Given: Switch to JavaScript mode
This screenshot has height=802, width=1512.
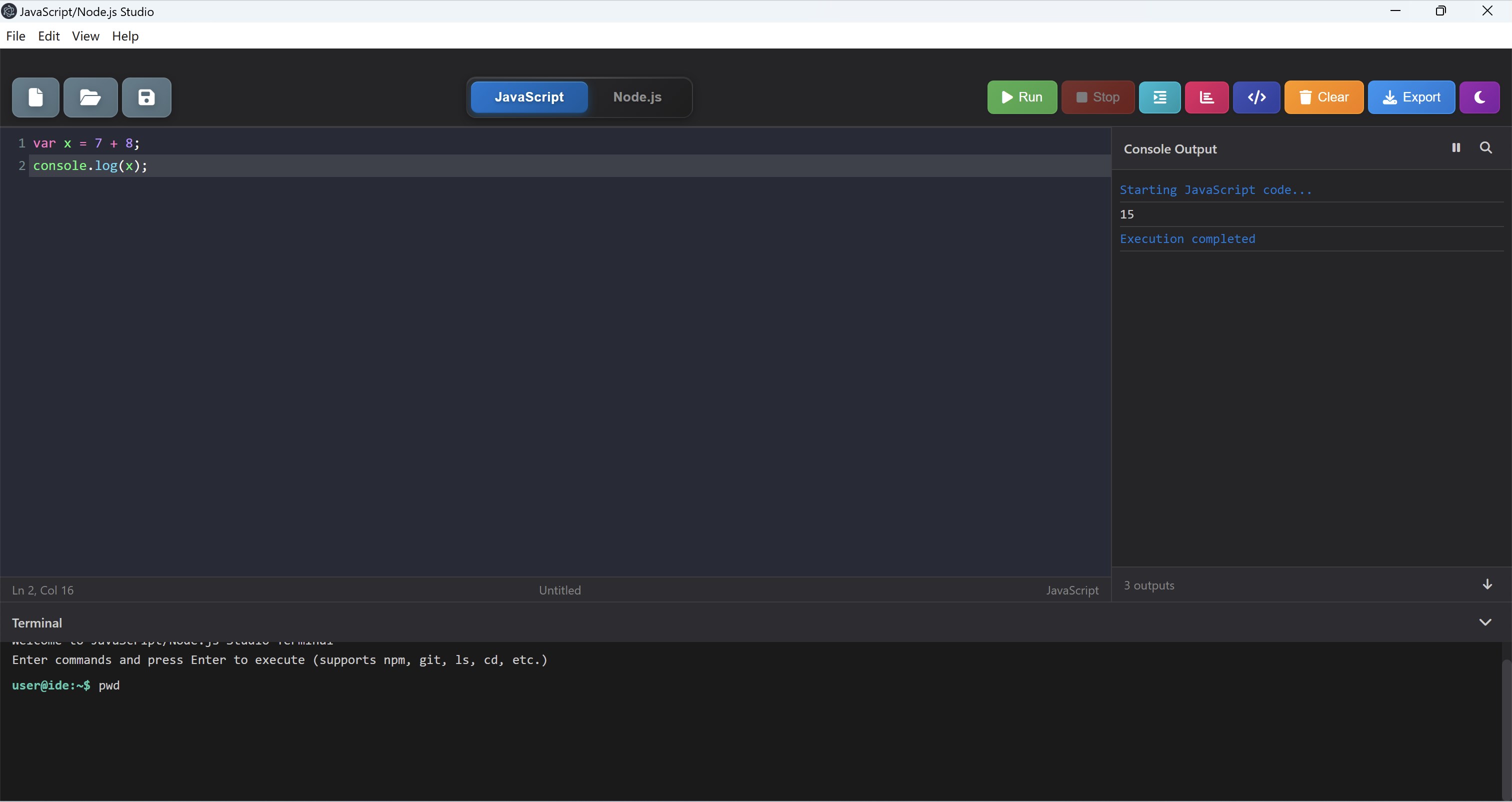Looking at the screenshot, I should tap(529, 97).
